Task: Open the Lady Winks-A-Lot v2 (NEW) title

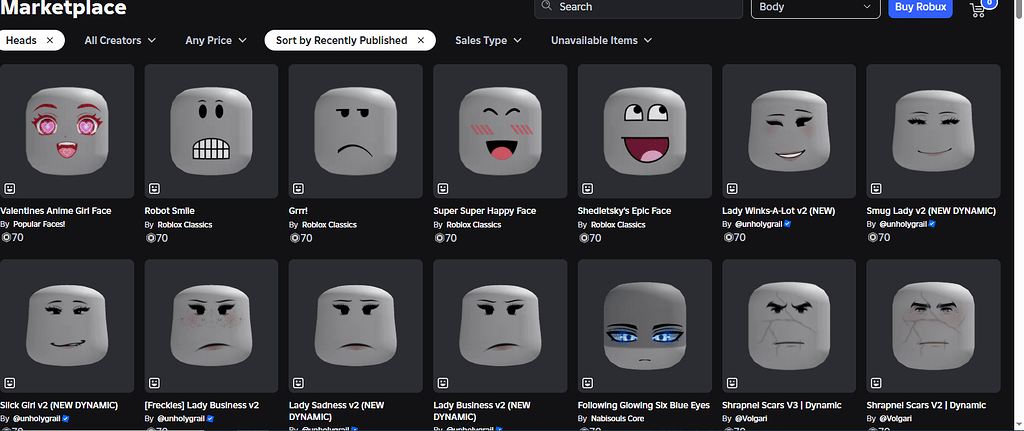Action: tap(778, 211)
